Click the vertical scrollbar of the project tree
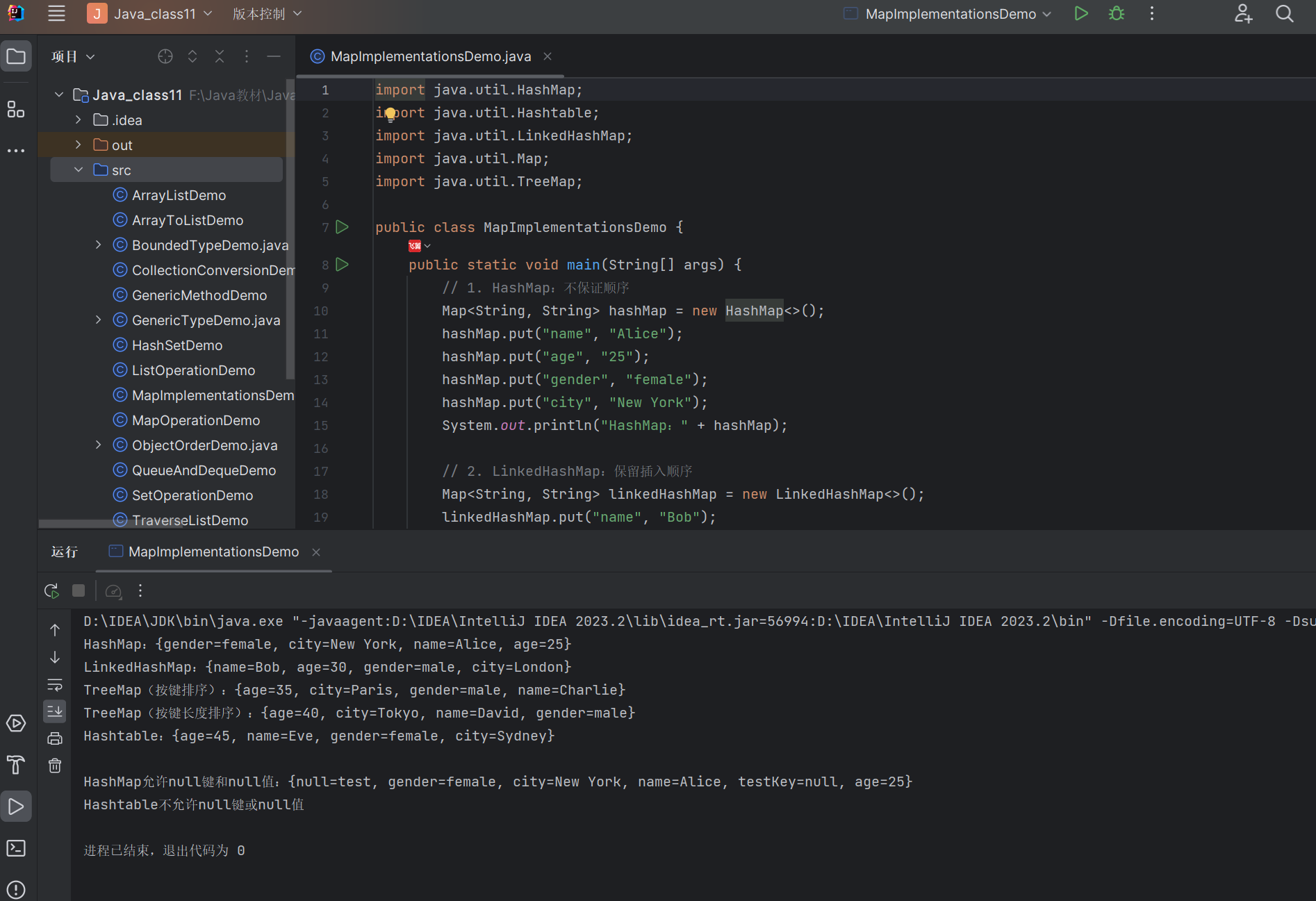1316x901 pixels. click(x=290, y=229)
